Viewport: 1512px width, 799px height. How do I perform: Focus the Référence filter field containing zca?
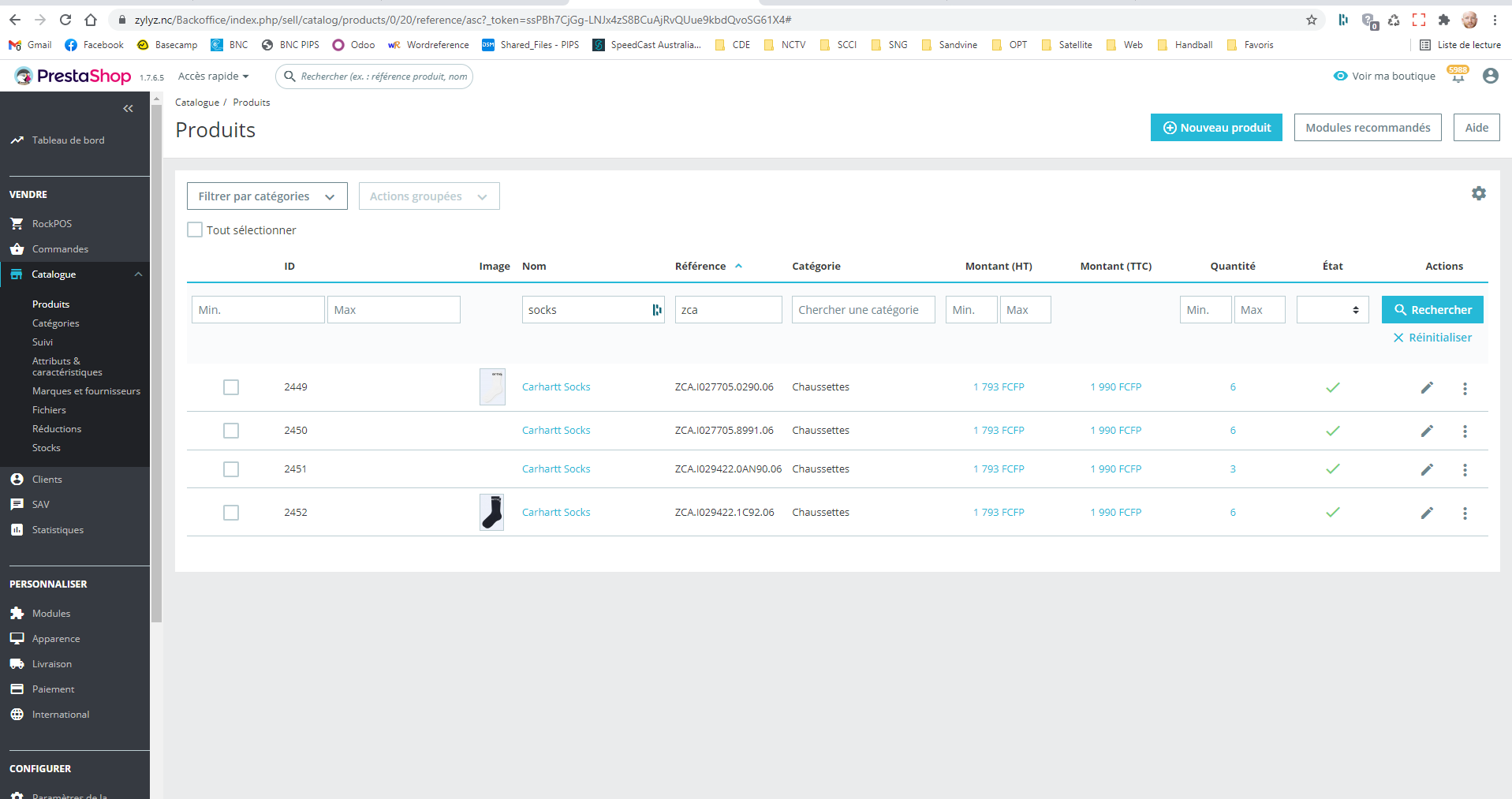coord(728,310)
